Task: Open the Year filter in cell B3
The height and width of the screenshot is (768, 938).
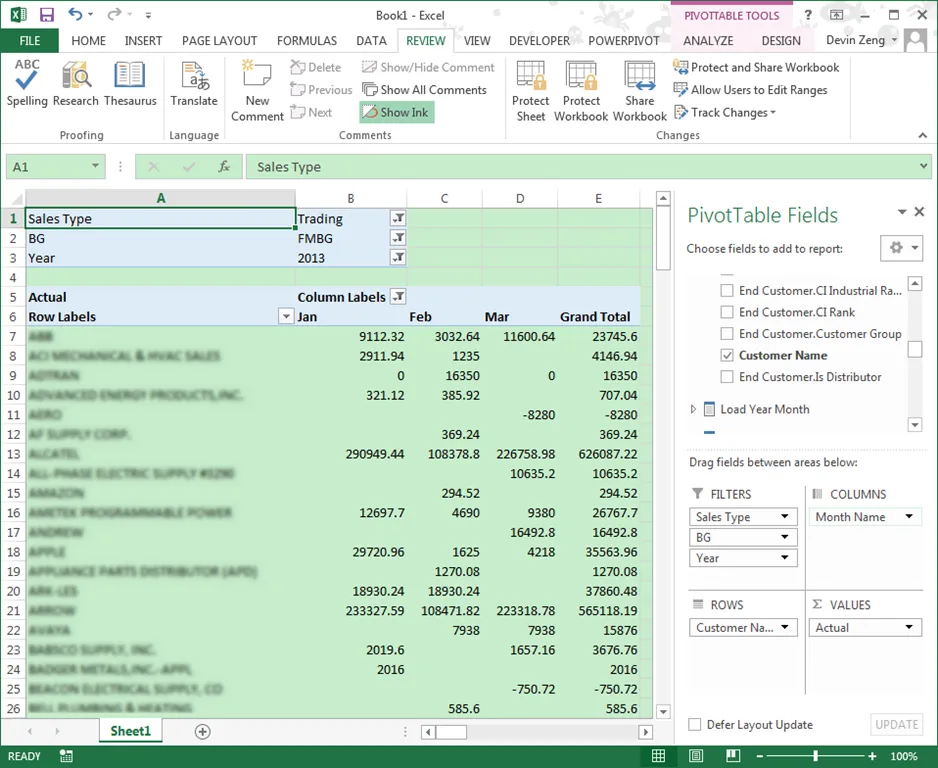Action: click(x=398, y=258)
